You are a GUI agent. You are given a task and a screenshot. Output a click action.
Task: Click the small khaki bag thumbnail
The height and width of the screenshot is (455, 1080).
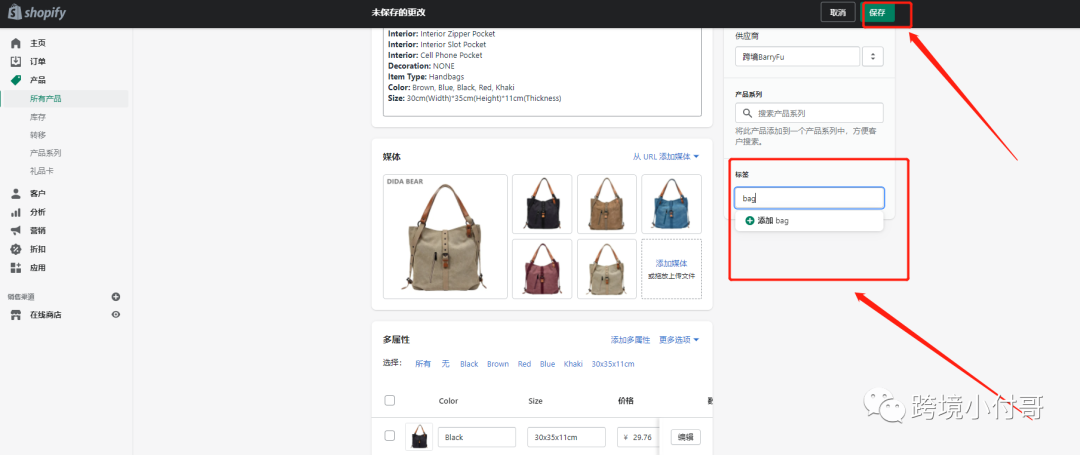coord(607,269)
